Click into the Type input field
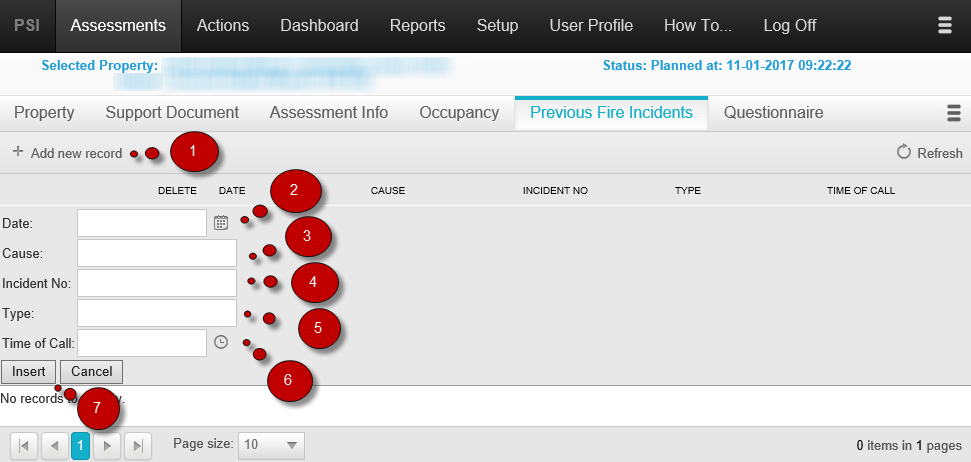This screenshot has height=462, width=971. tap(157, 313)
